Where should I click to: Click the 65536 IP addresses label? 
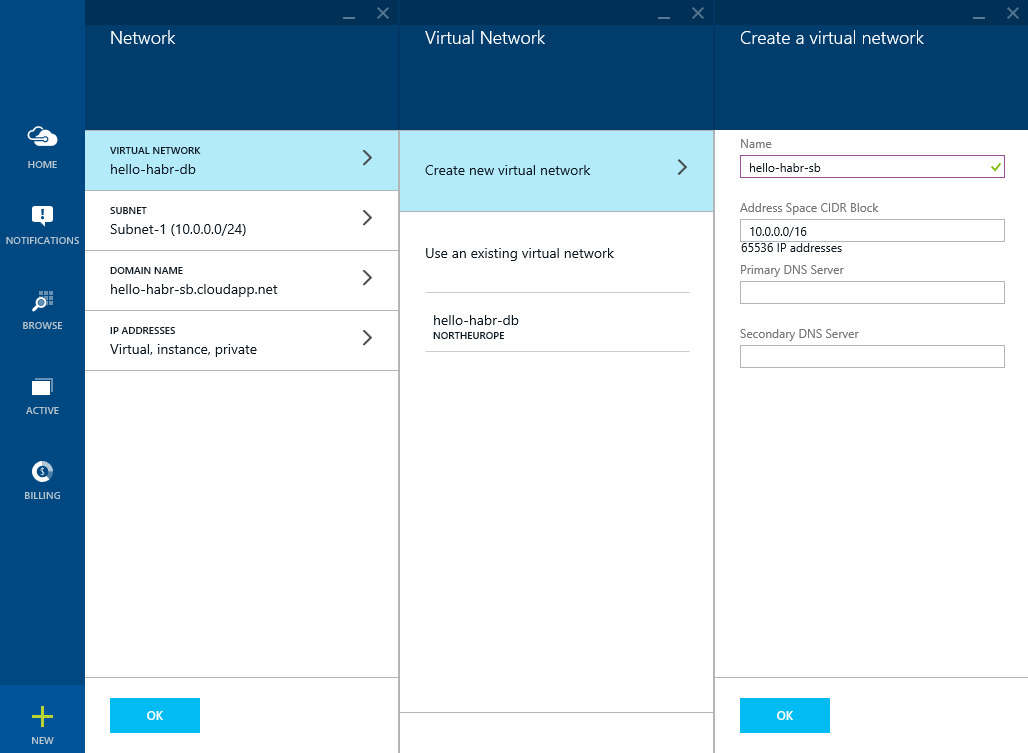tap(789, 248)
